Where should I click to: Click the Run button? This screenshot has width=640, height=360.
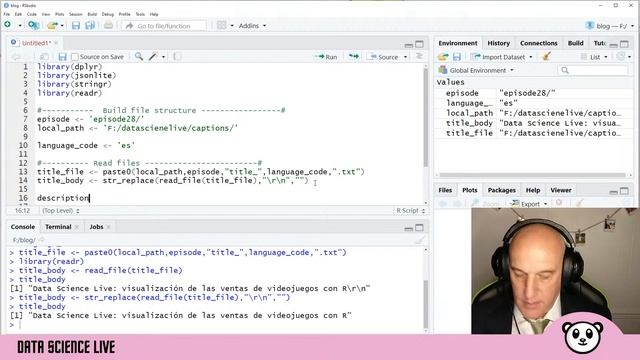pos(327,57)
